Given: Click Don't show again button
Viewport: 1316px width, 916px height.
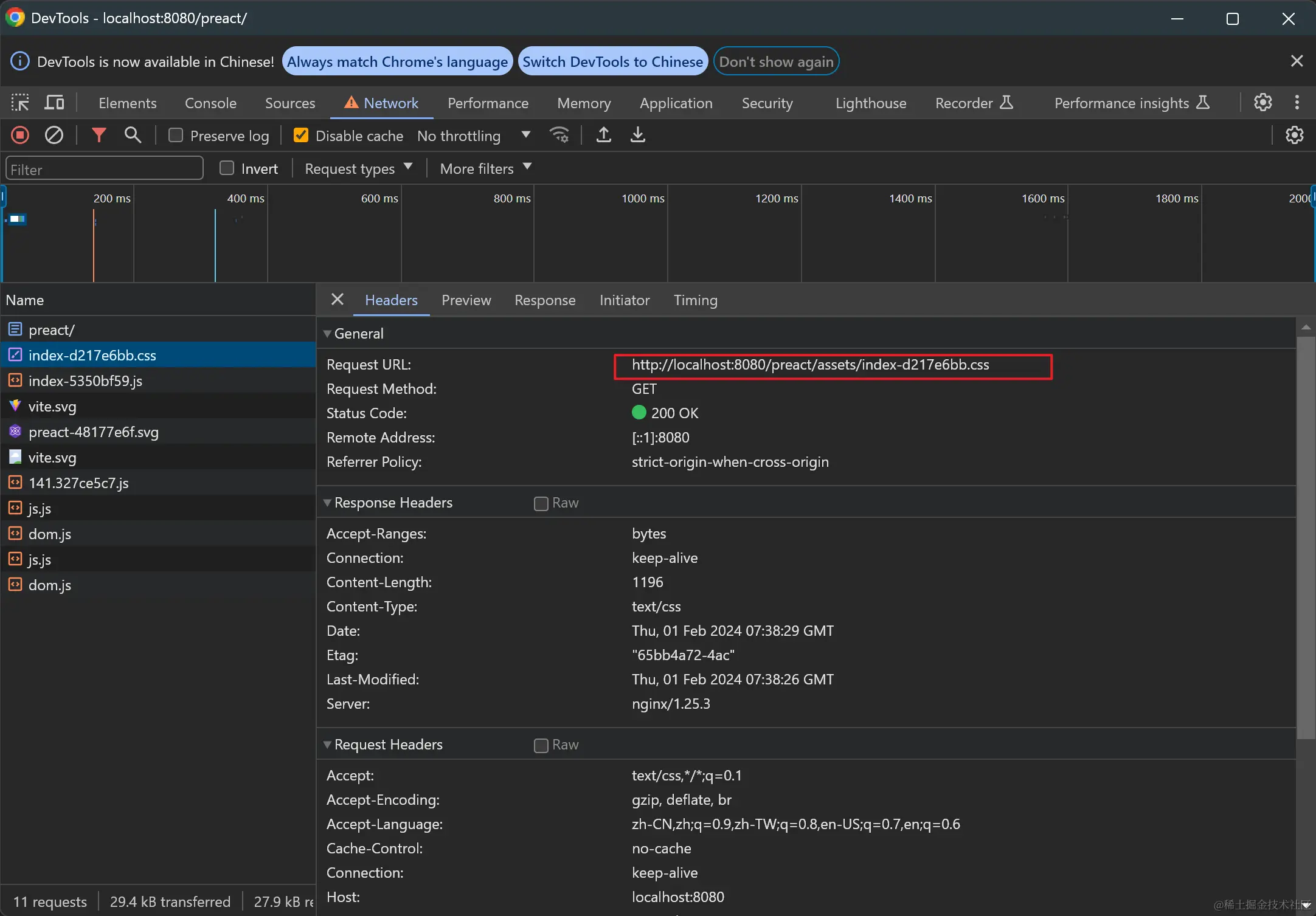Looking at the screenshot, I should pyautogui.click(x=776, y=61).
